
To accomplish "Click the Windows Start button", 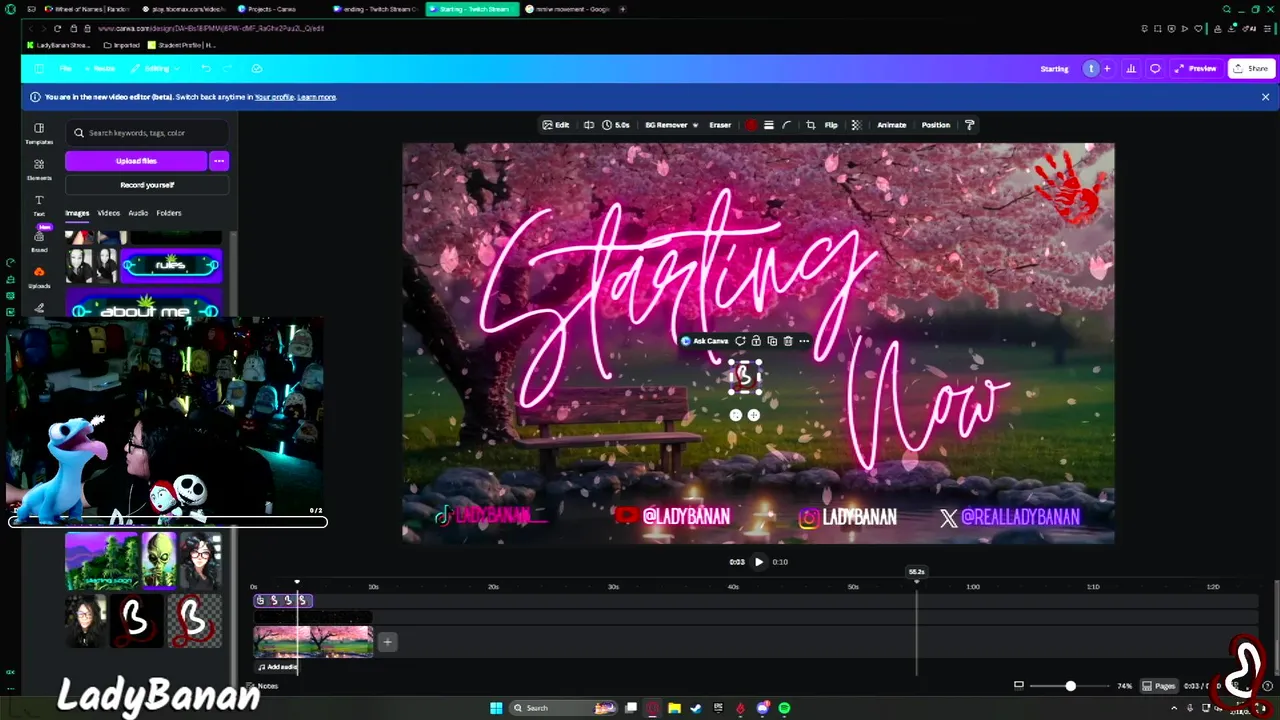I will (x=496, y=708).
